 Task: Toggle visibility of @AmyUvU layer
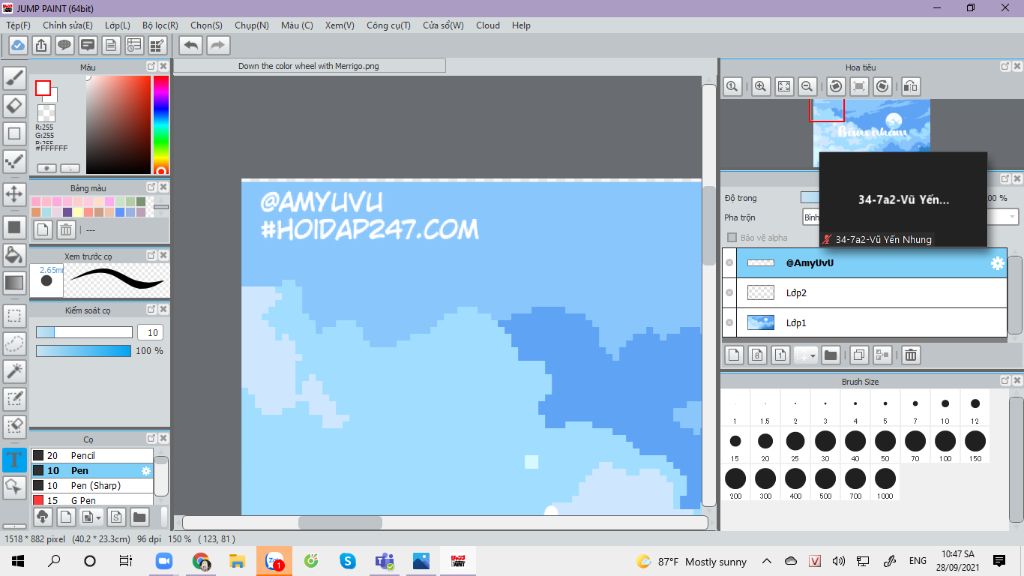pyautogui.click(x=729, y=263)
